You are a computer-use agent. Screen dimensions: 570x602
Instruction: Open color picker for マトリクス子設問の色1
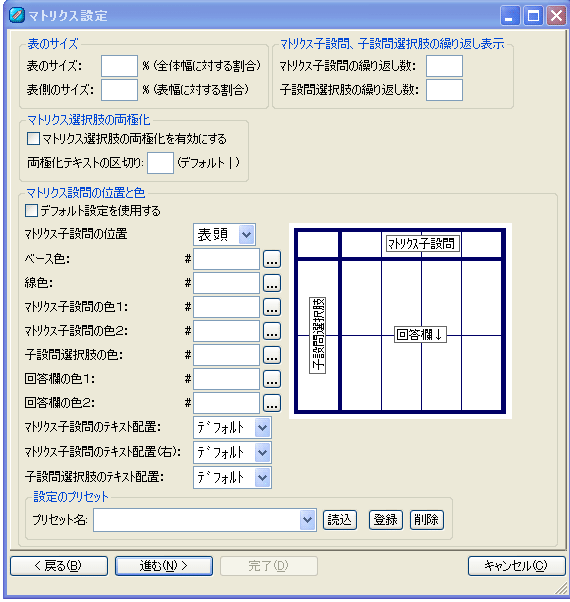(x=272, y=307)
